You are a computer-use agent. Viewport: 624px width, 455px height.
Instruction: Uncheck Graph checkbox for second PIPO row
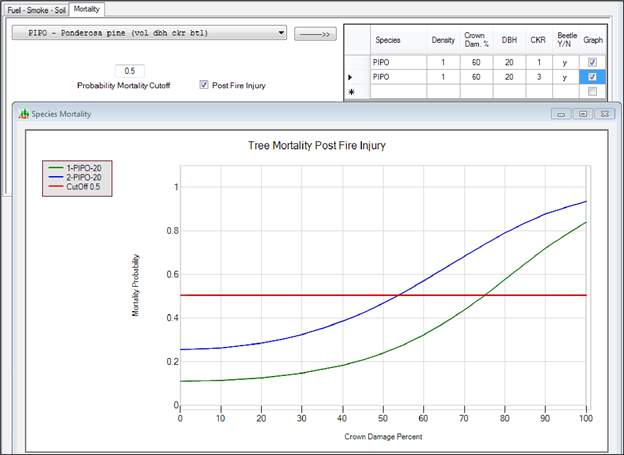594,76
